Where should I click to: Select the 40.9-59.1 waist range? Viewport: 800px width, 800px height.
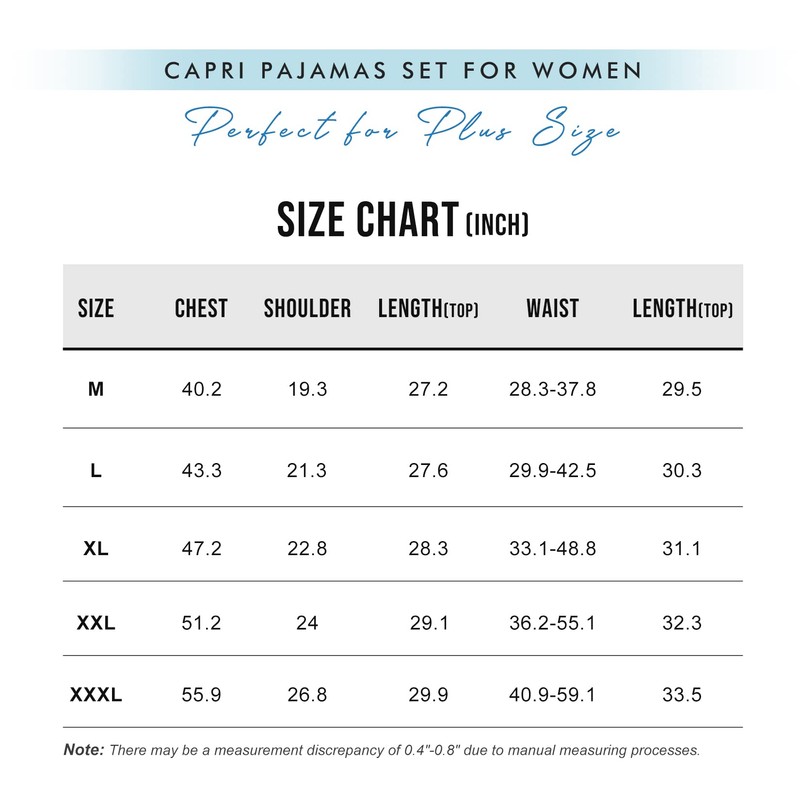(x=552, y=695)
